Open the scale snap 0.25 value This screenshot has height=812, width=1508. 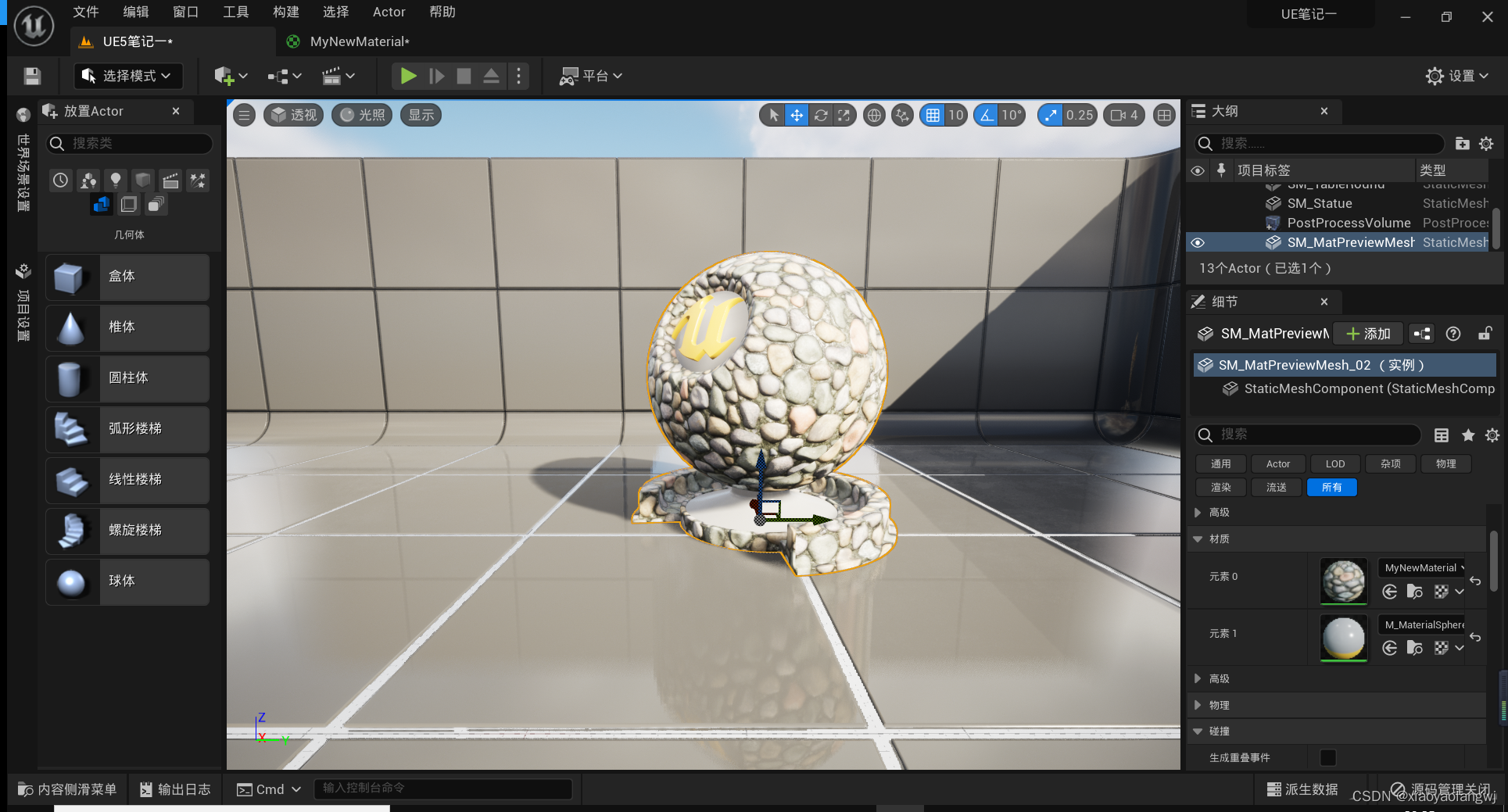(x=1080, y=116)
